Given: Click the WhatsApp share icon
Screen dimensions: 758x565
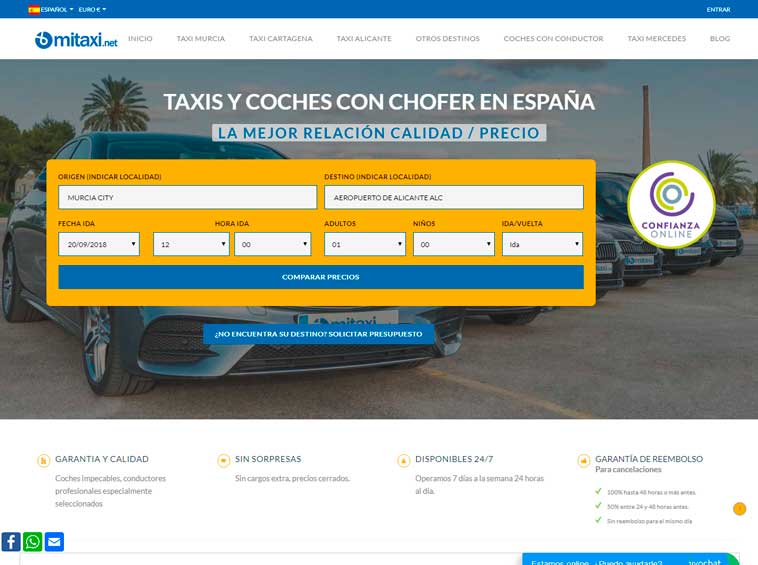Looking at the screenshot, I should click(33, 542).
